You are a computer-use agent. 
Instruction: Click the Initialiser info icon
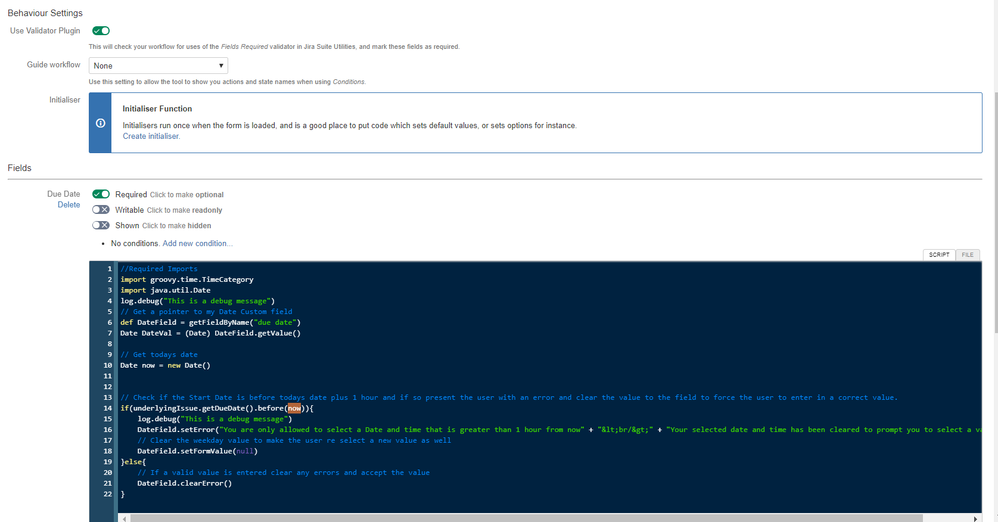(101, 123)
